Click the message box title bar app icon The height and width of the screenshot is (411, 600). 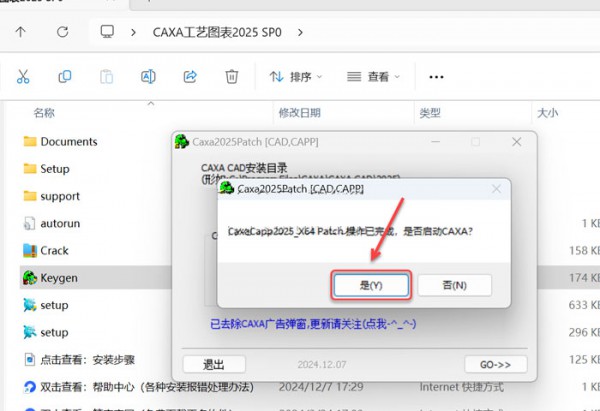click(227, 188)
